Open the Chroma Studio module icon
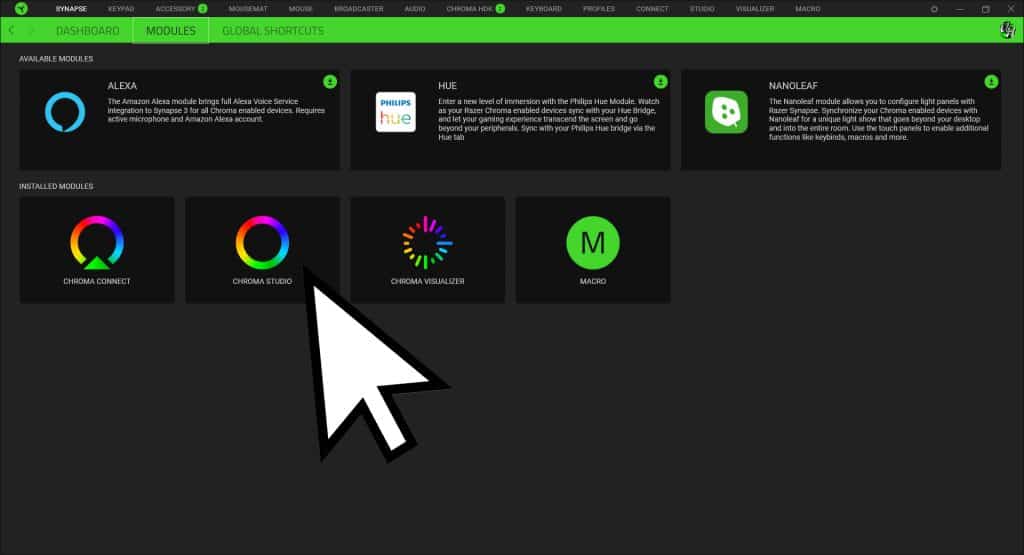This screenshot has width=1024, height=555. (262, 242)
